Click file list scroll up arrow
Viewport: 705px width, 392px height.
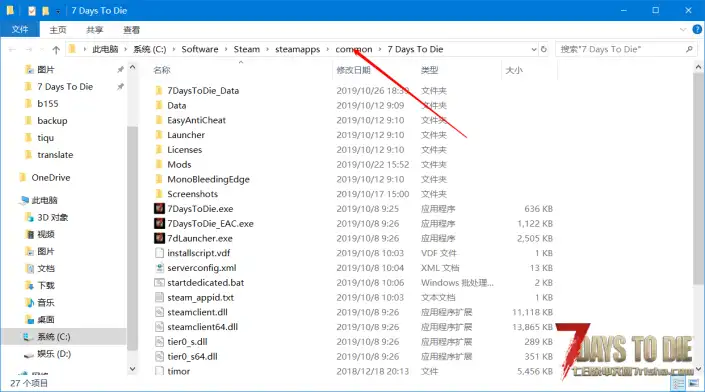[698, 67]
